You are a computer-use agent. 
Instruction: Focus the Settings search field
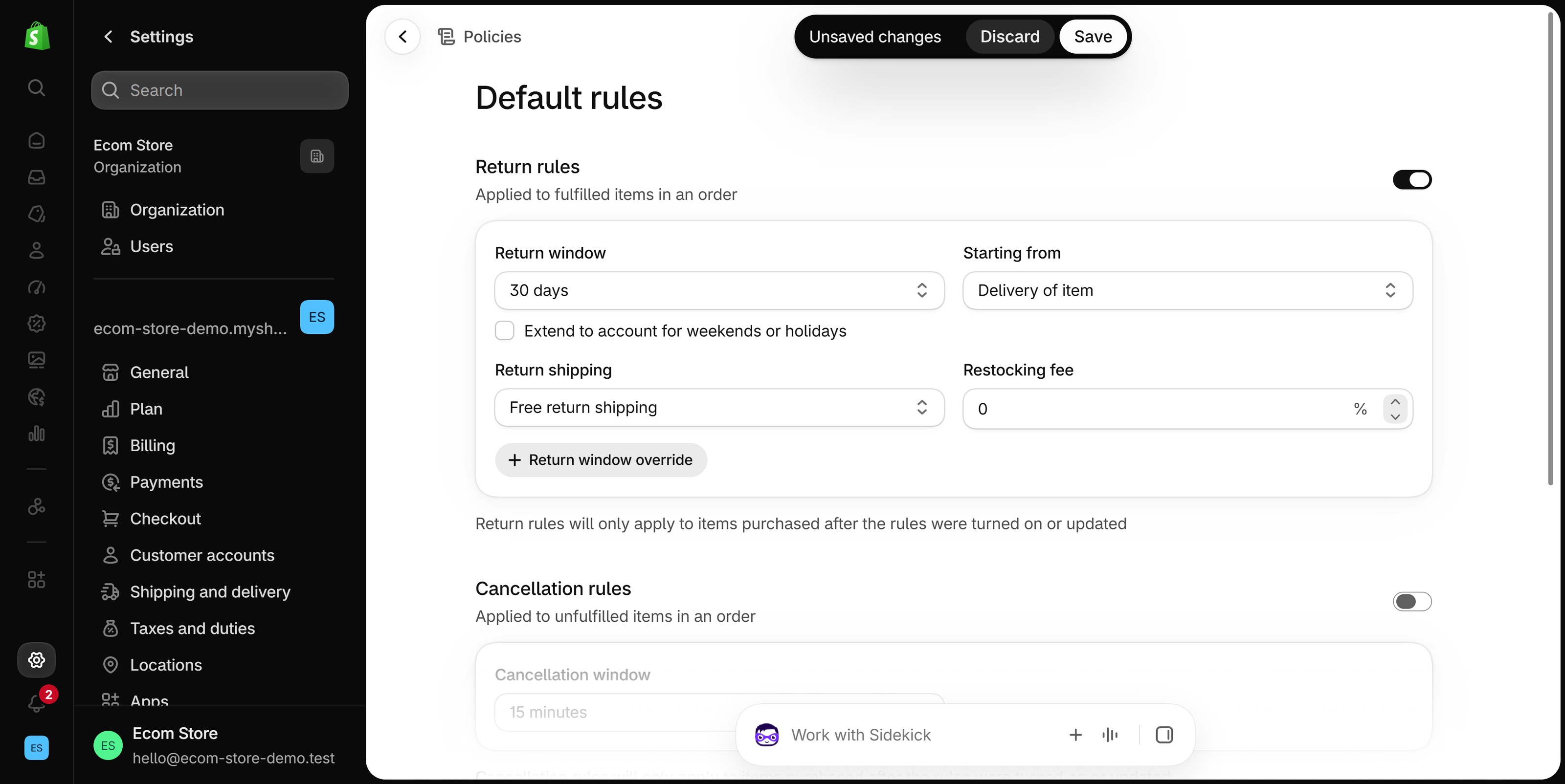220,90
